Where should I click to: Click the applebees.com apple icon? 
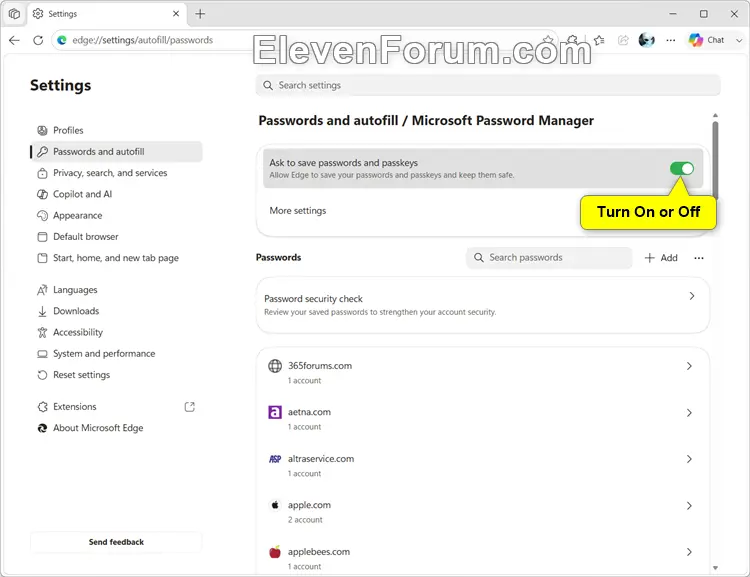click(x=275, y=552)
